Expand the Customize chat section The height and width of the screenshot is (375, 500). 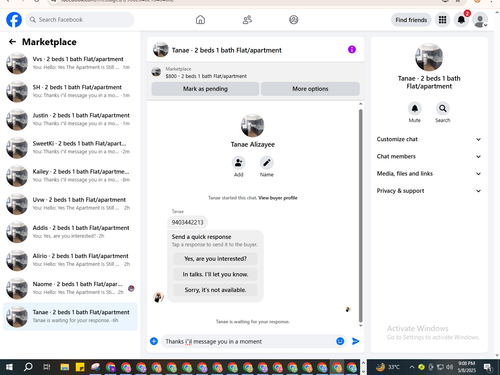coord(429,139)
